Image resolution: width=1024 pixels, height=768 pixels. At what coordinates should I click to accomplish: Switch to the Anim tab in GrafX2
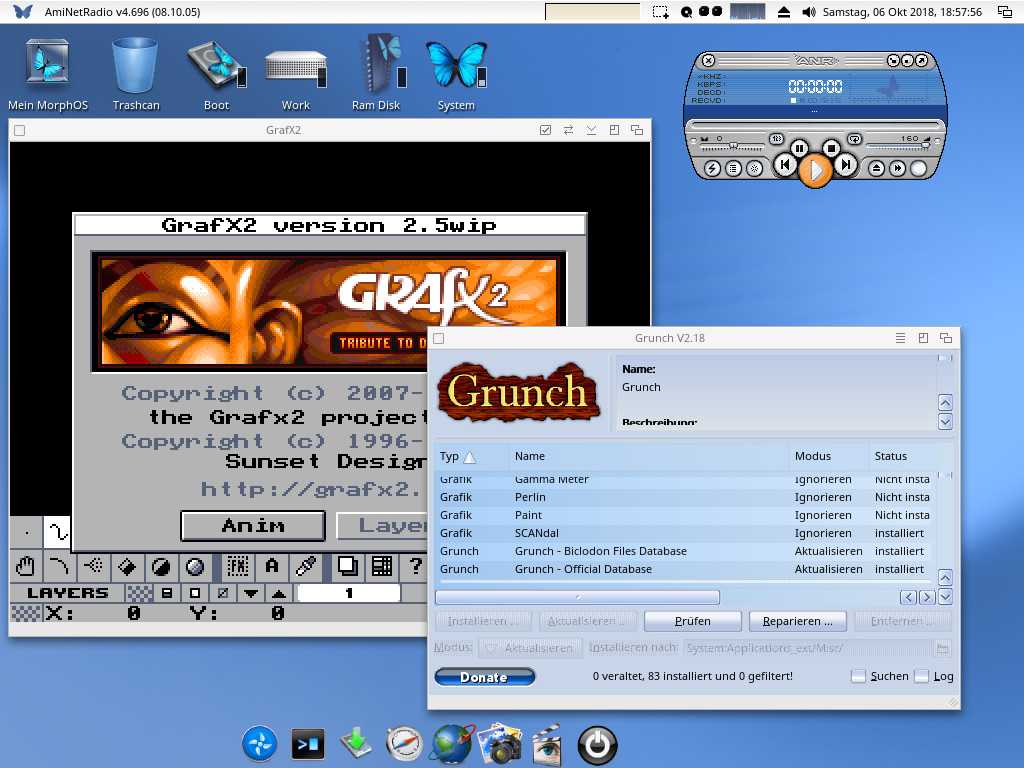[252, 525]
